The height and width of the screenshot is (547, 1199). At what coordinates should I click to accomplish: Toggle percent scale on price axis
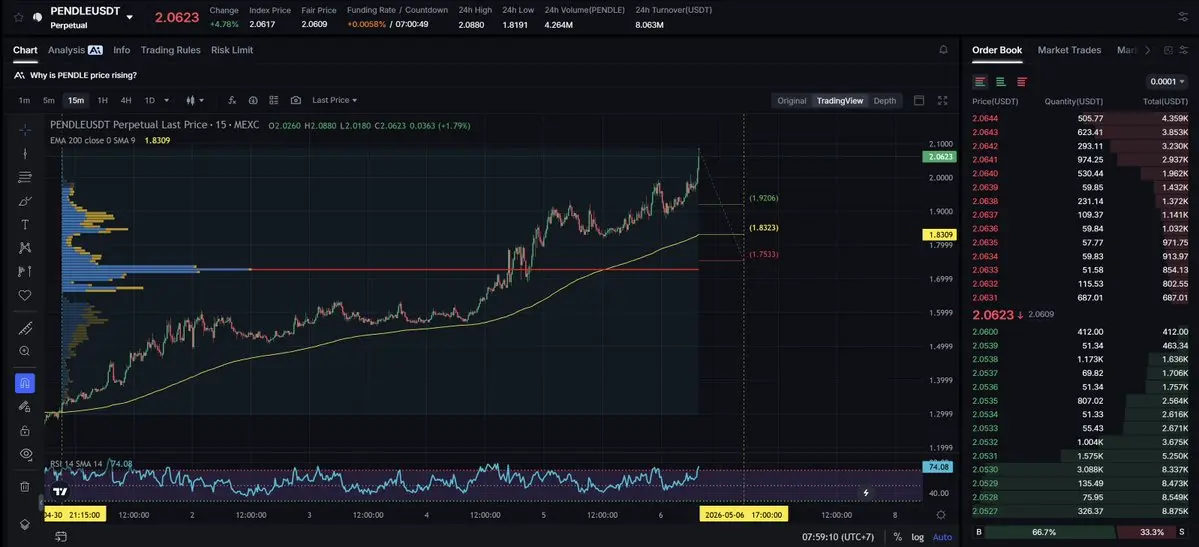897,537
